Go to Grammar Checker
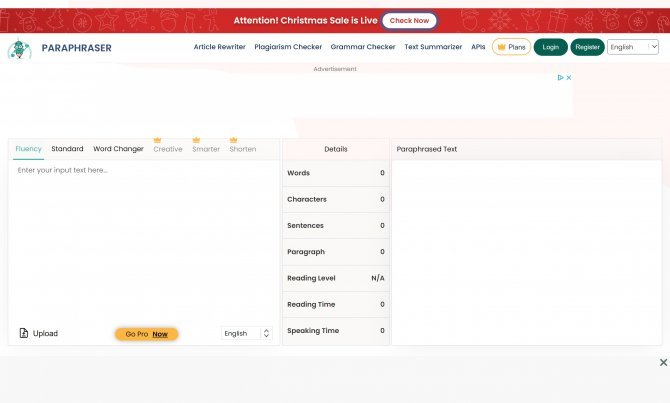Screen dimensions: 670x403 coord(363,47)
